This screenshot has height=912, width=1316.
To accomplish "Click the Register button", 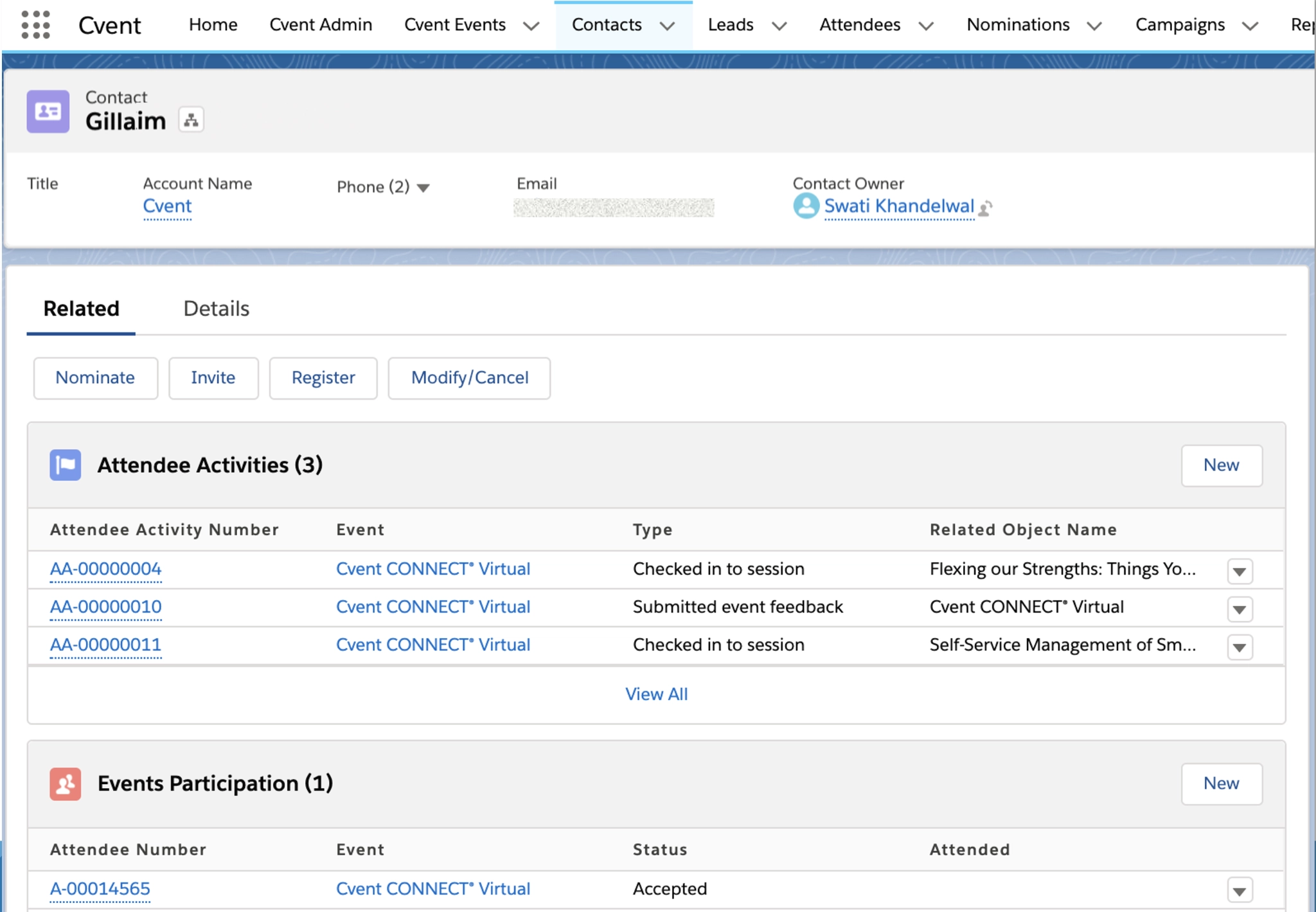I will (x=323, y=378).
